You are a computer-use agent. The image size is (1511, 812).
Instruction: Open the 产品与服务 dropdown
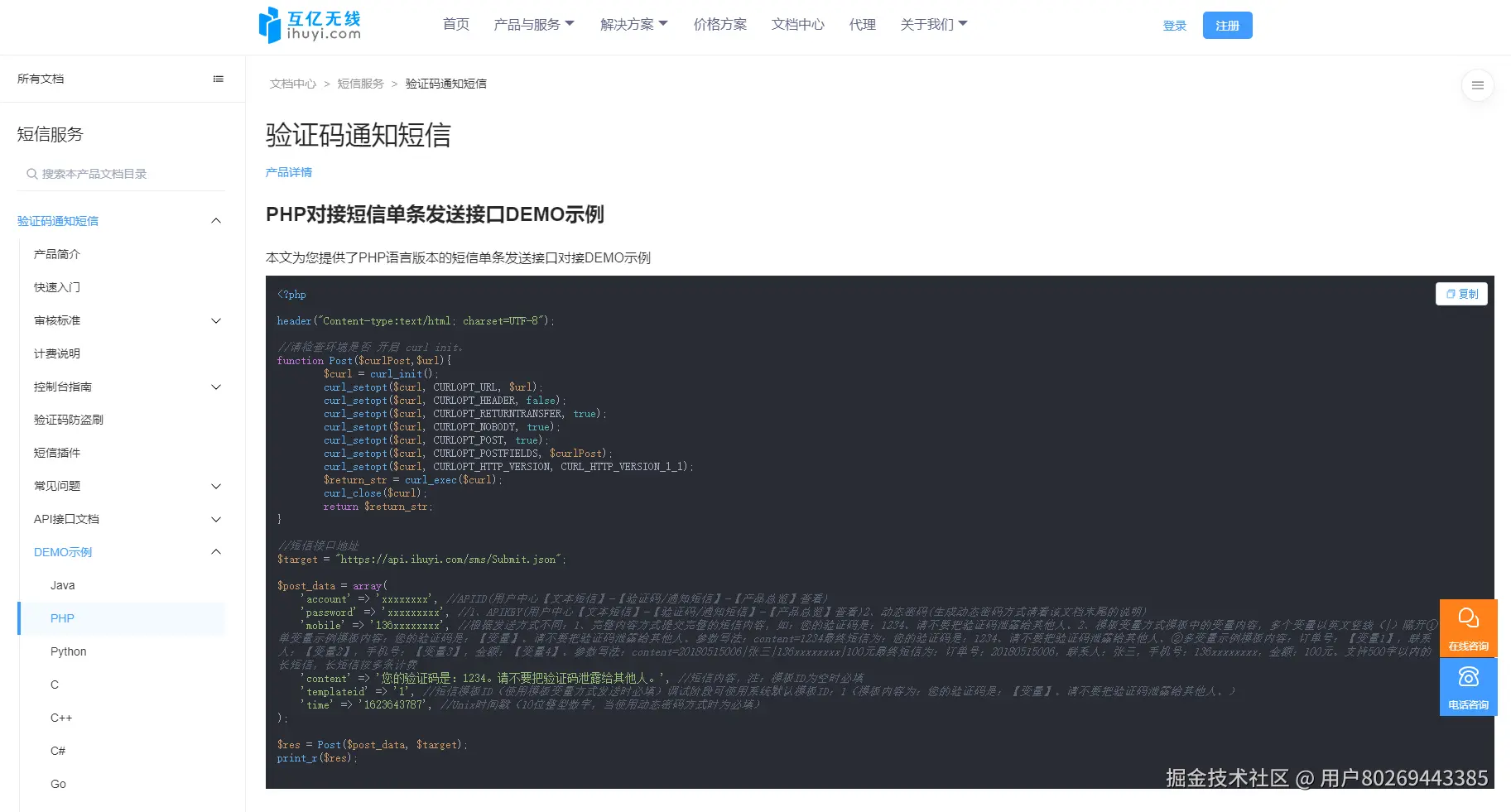[534, 24]
